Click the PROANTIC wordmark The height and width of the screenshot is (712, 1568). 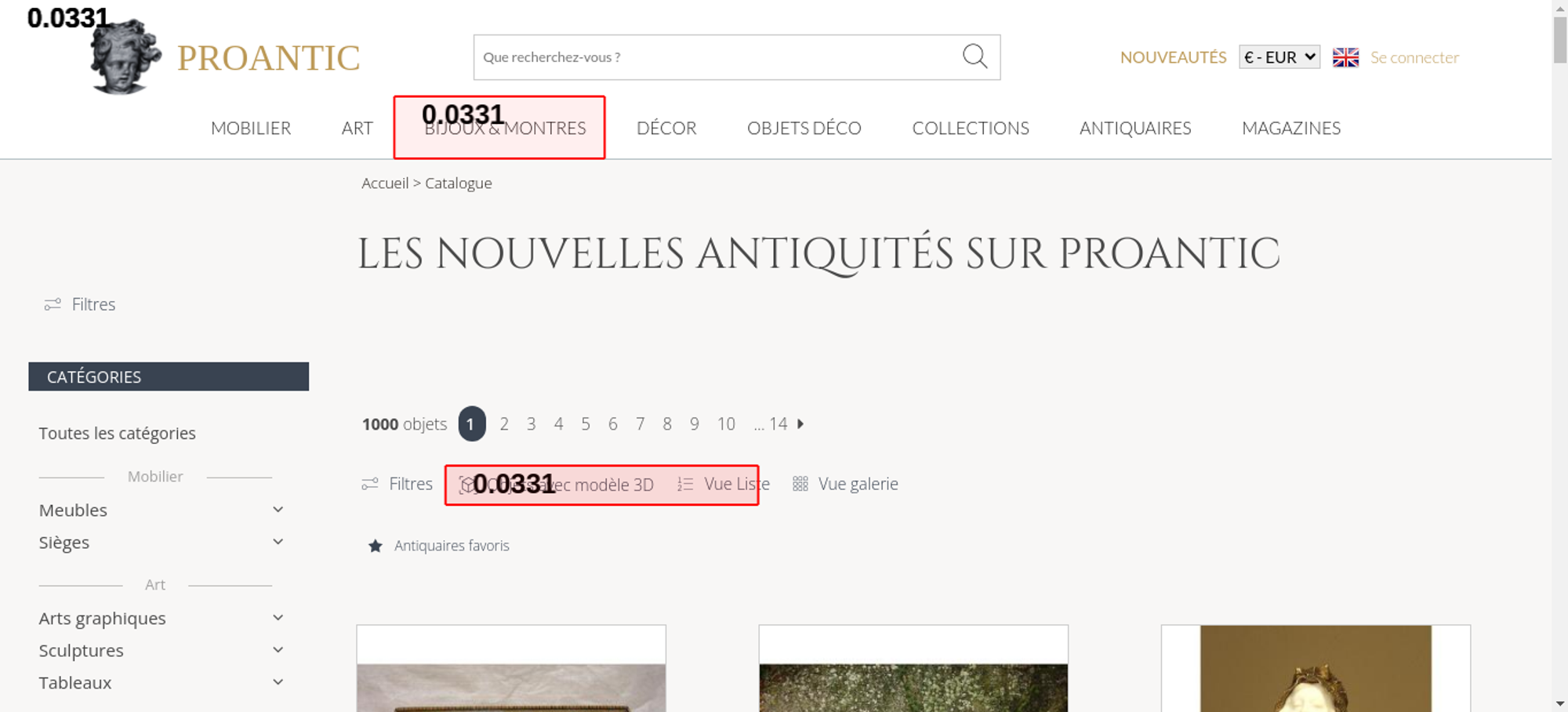pos(268,58)
